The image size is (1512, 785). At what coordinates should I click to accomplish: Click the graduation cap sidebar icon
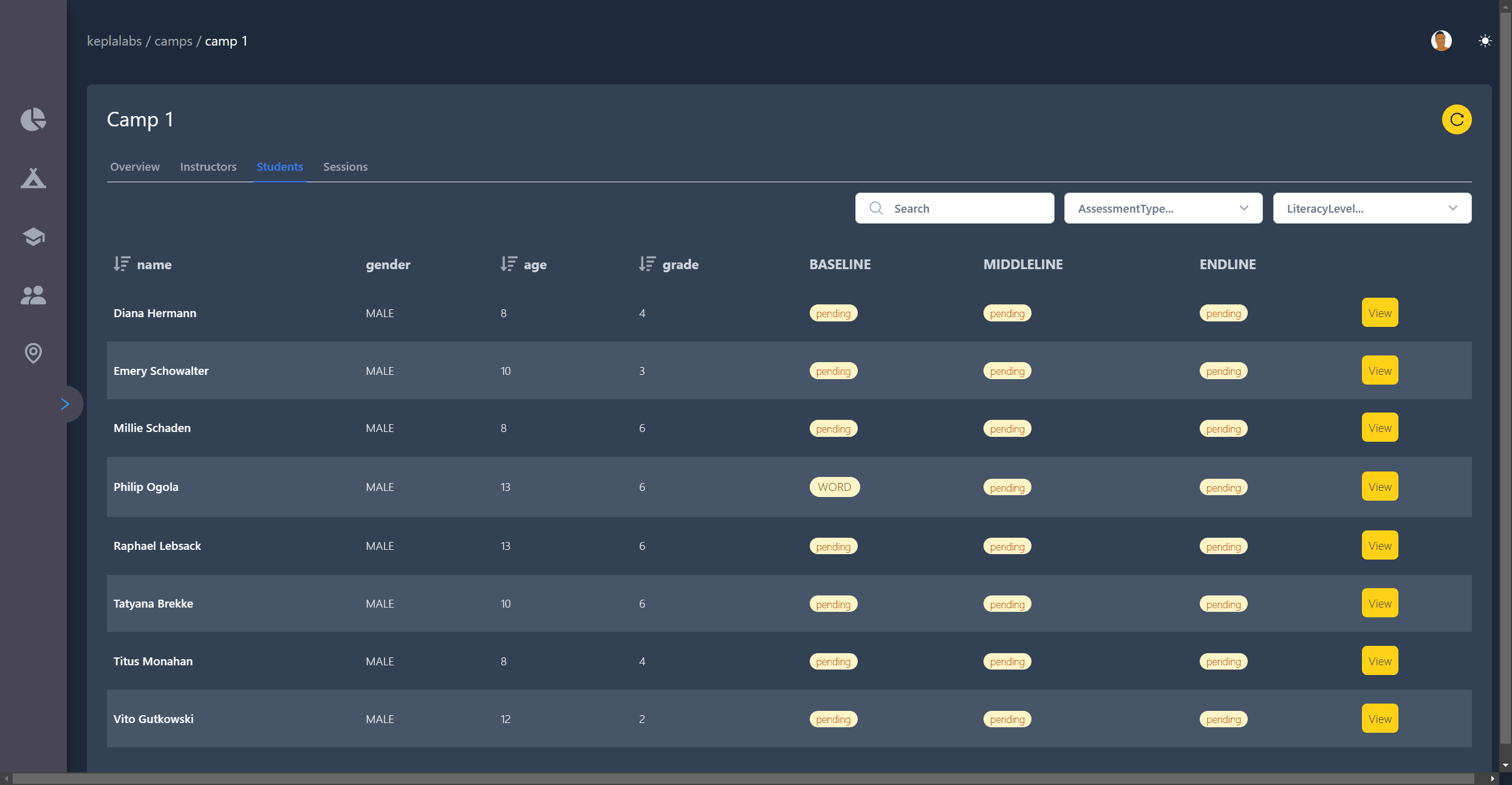[x=33, y=236]
